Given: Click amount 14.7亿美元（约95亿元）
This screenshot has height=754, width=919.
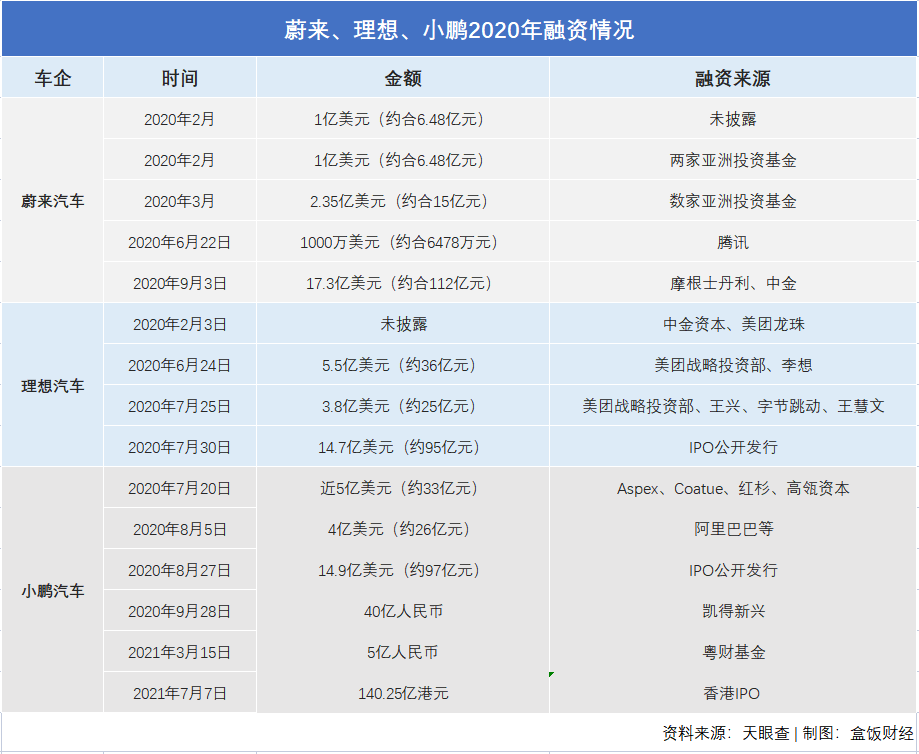Looking at the screenshot, I should [x=403, y=447].
